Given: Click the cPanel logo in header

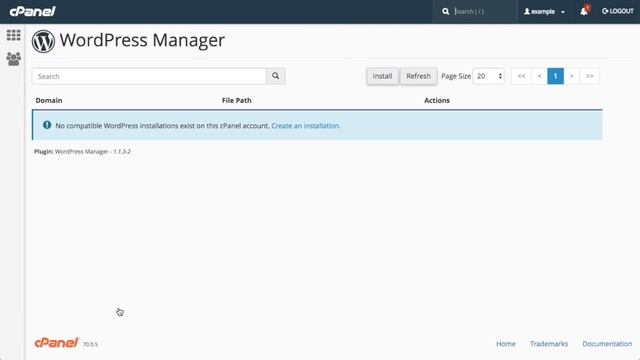Looking at the screenshot, I should pyautogui.click(x=32, y=11).
